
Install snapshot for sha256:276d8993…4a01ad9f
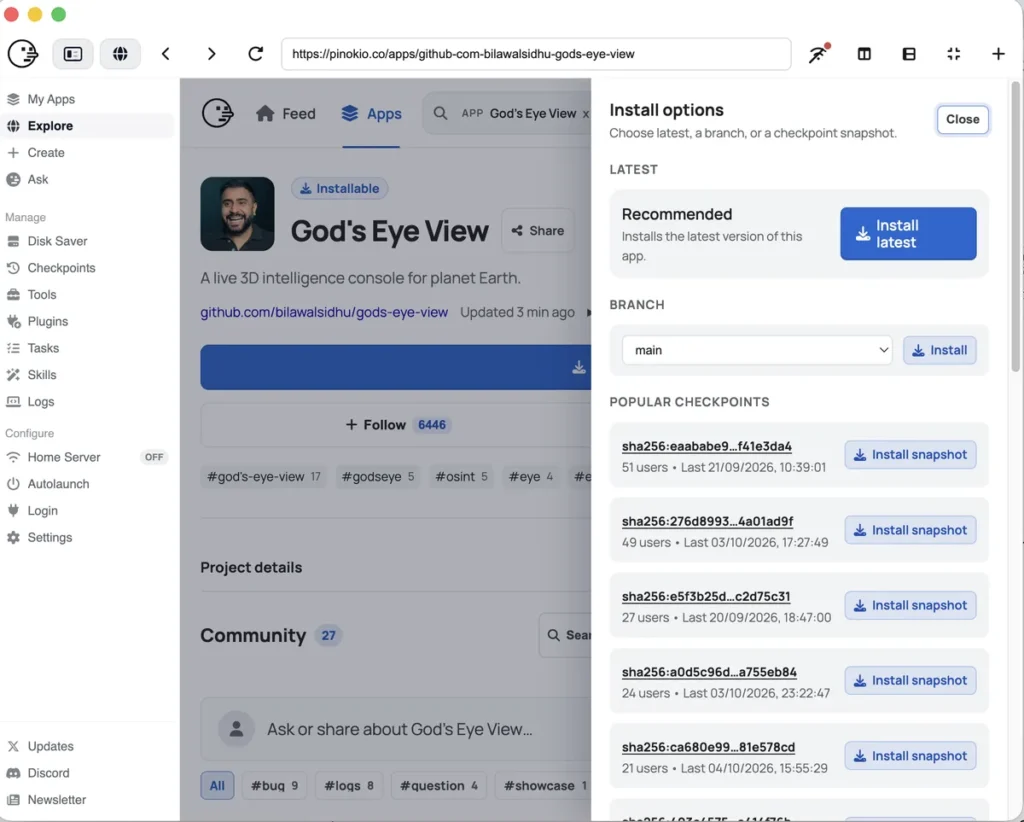[x=910, y=530]
